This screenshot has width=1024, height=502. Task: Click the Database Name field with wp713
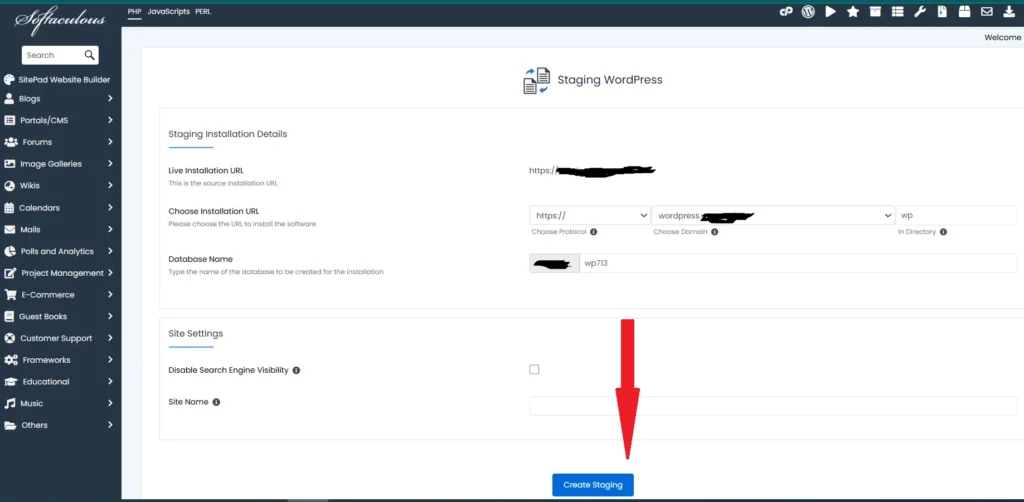coord(798,263)
